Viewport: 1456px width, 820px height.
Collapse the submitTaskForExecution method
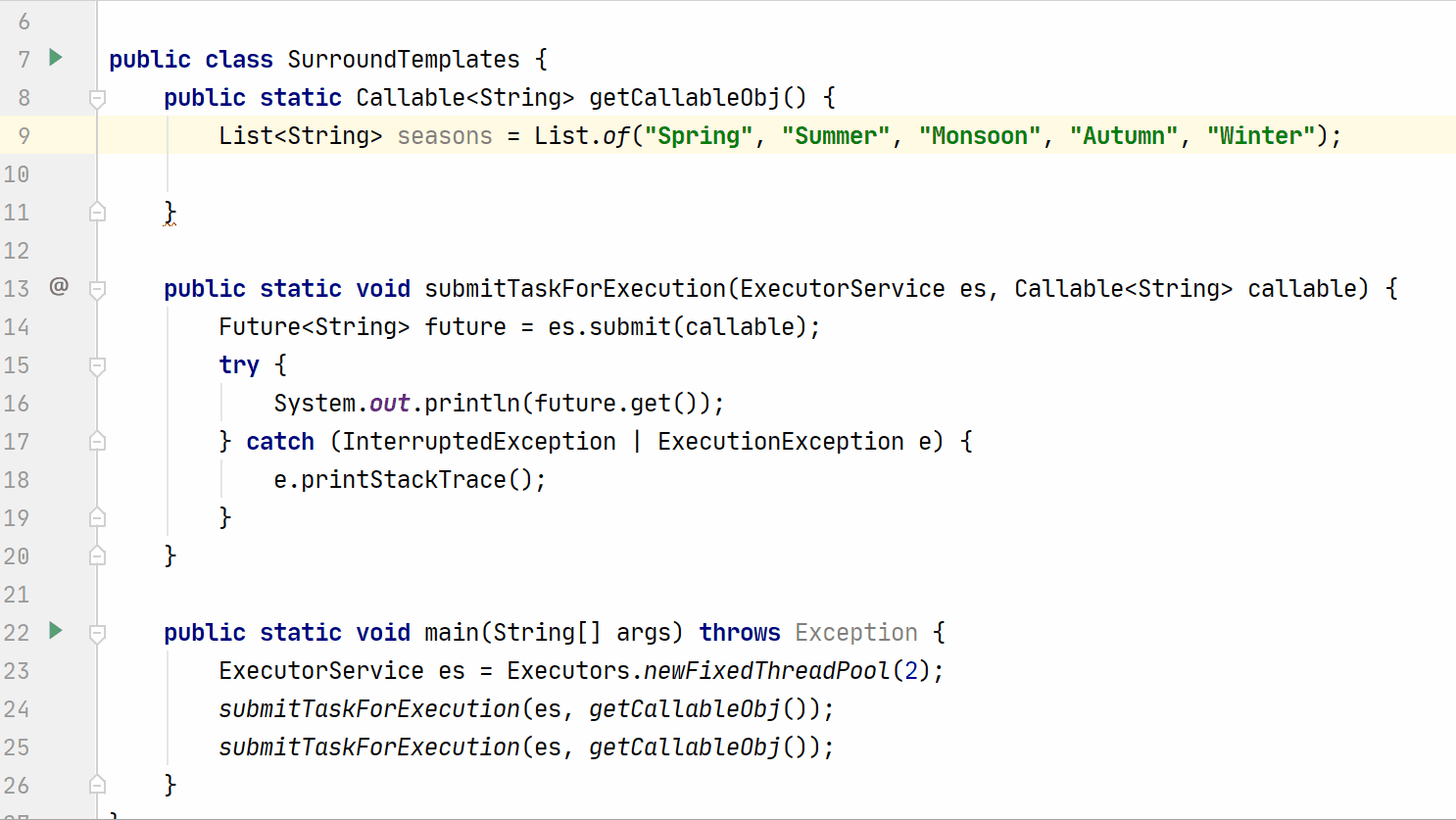96,287
